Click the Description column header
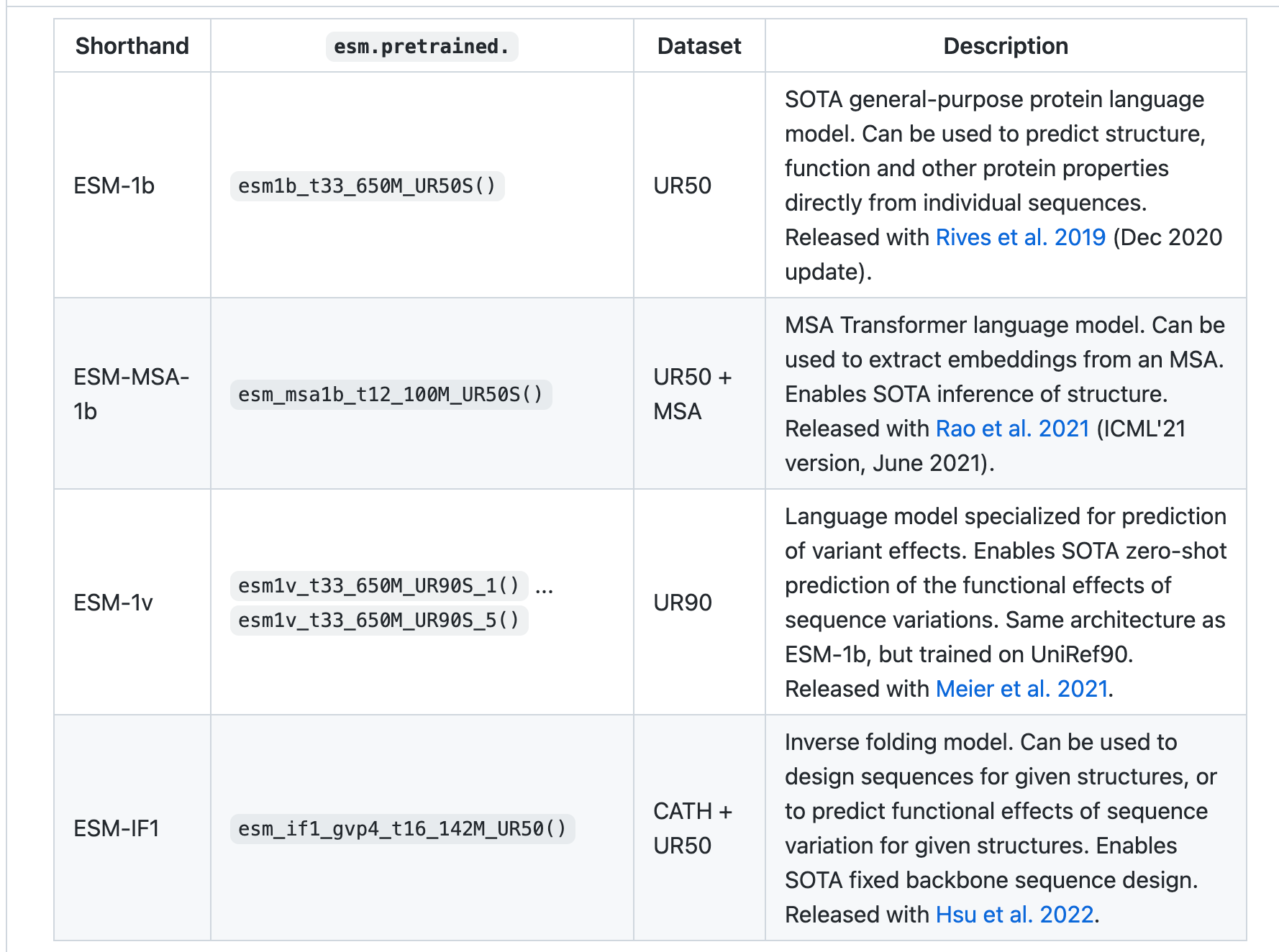 [x=1006, y=46]
